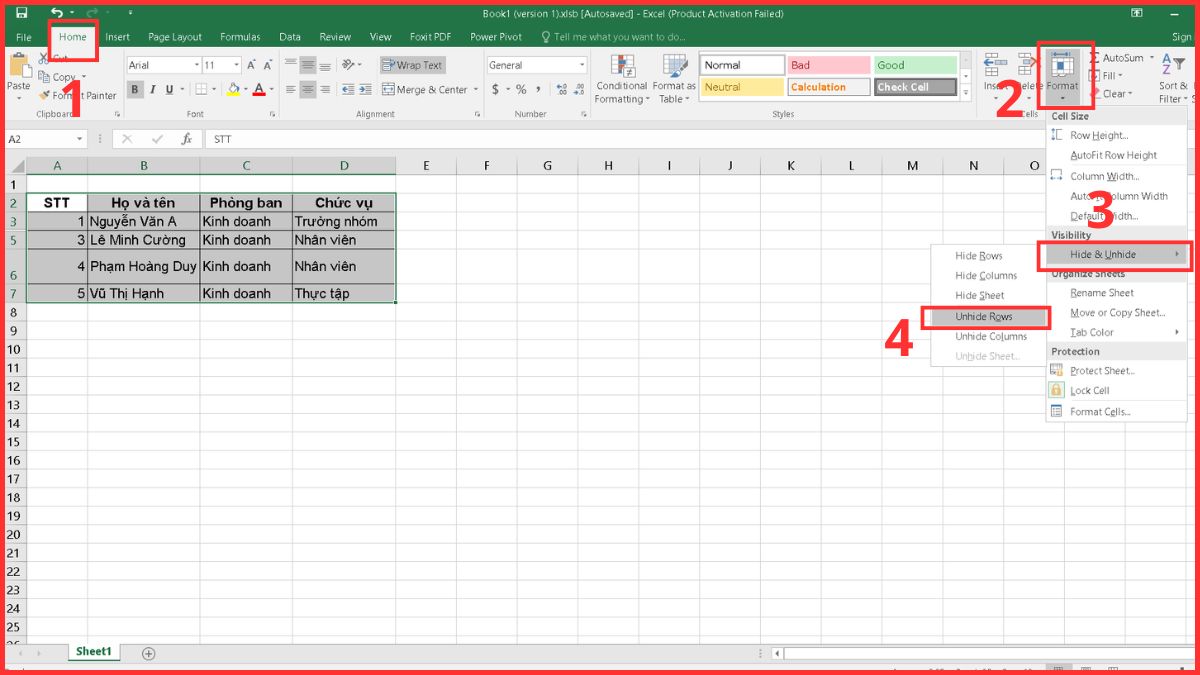
Task: Switch to the Formulas tab
Action: click(240, 37)
